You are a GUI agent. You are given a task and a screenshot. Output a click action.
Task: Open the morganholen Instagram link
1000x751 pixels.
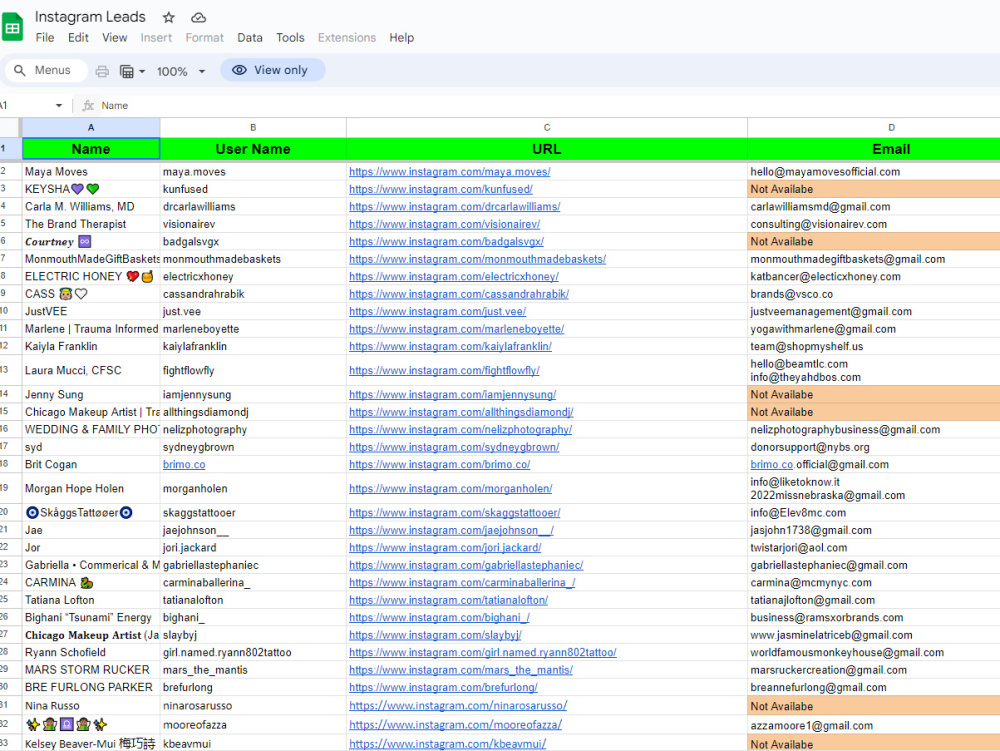point(450,489)
